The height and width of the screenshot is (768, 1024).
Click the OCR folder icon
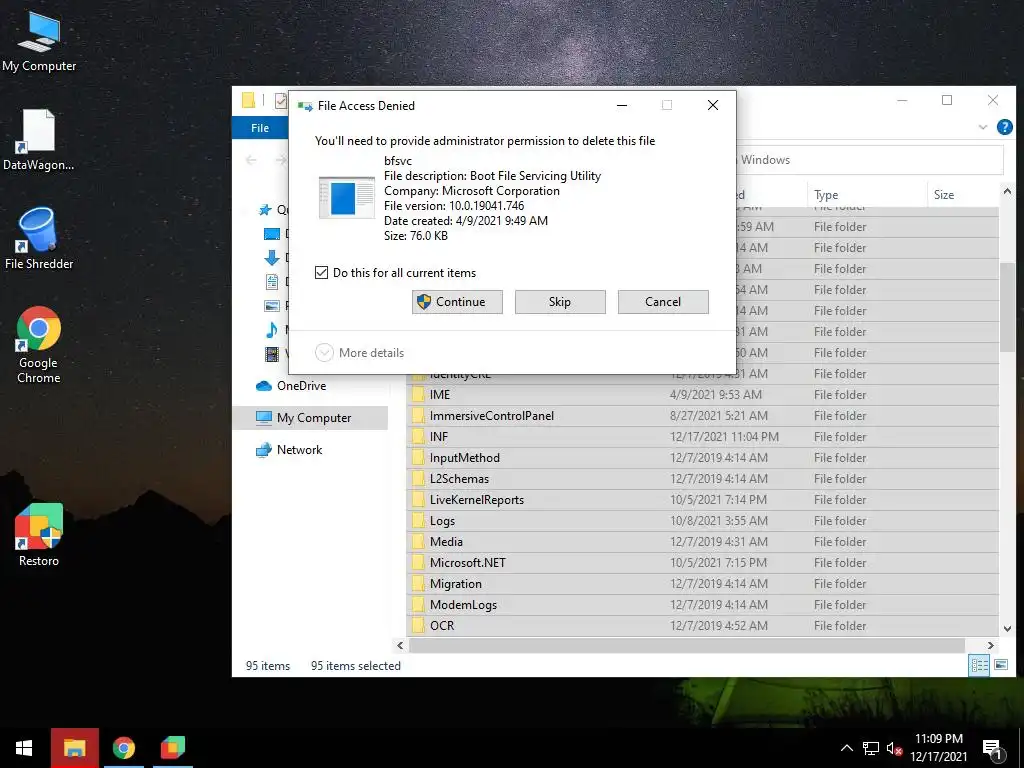point(418,625)
